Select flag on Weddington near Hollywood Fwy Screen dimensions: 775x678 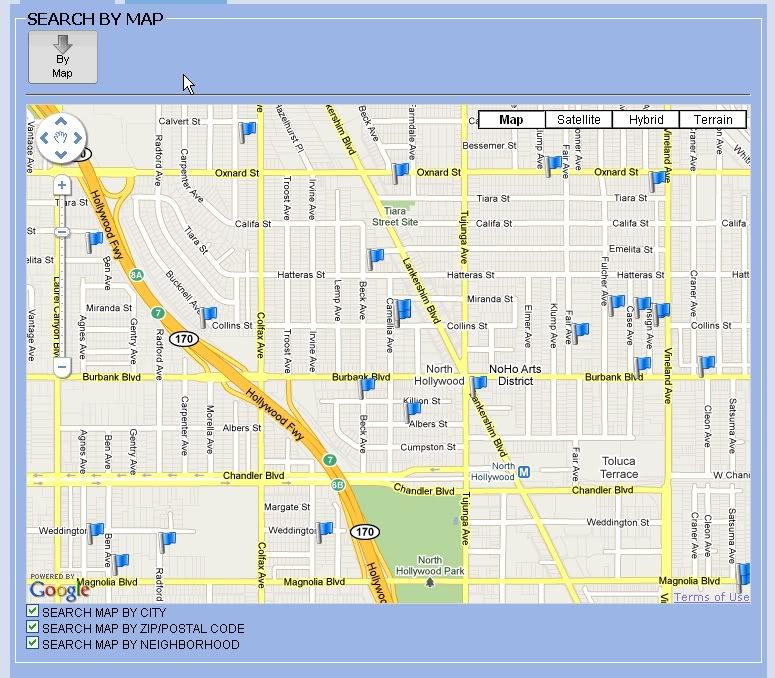click(325, 531)
